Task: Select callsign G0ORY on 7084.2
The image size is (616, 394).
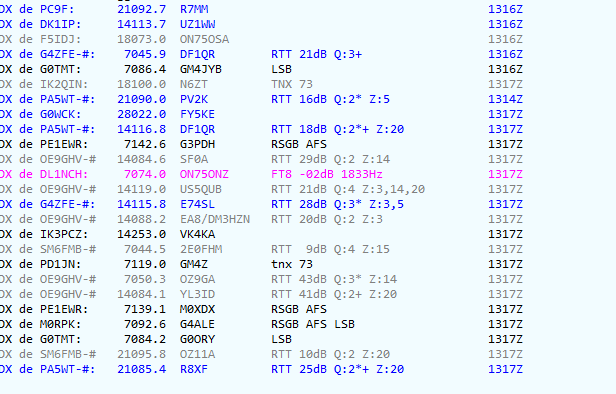Action: tap(197, 339)
